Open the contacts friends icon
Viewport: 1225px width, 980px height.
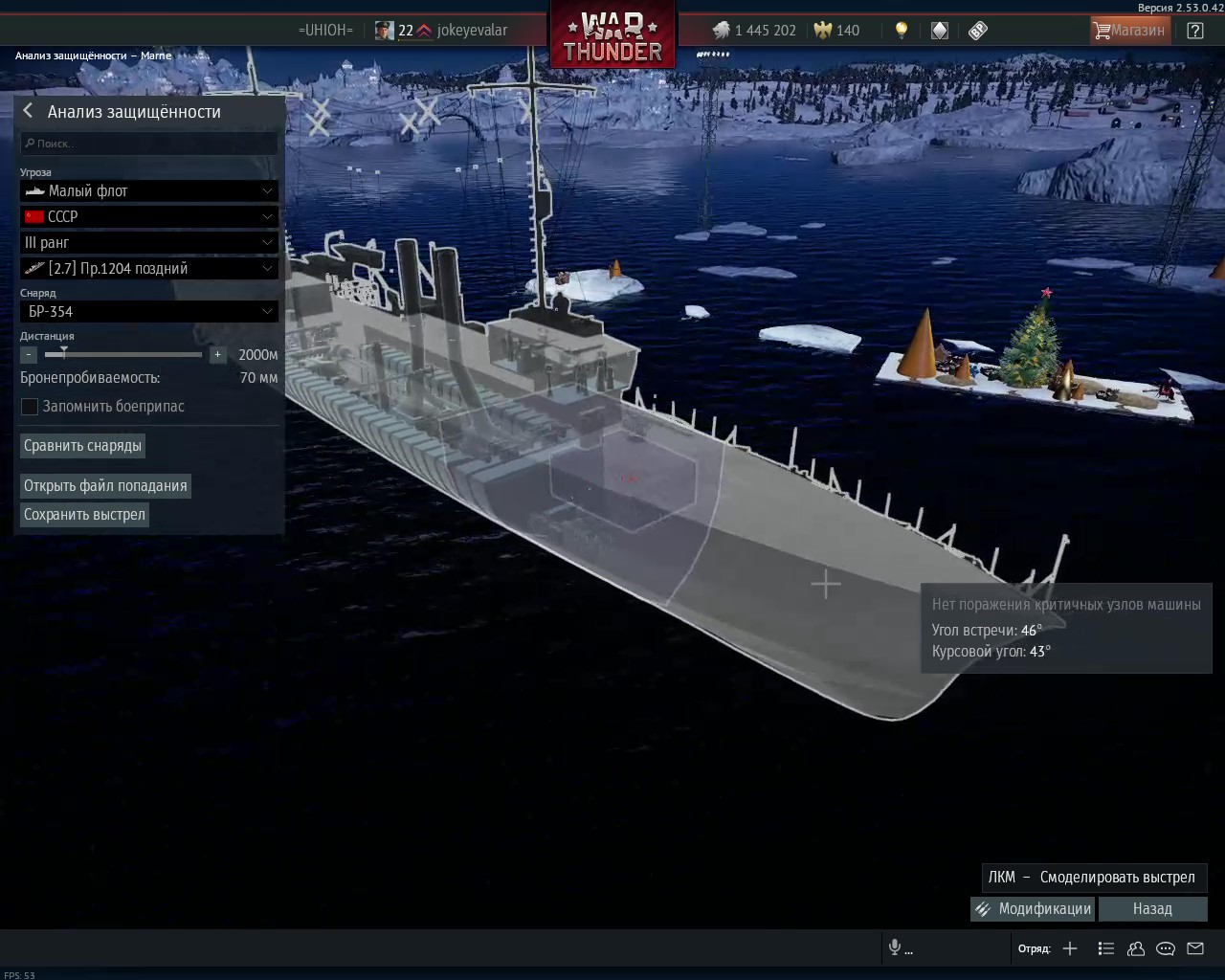click(1136, 948)
